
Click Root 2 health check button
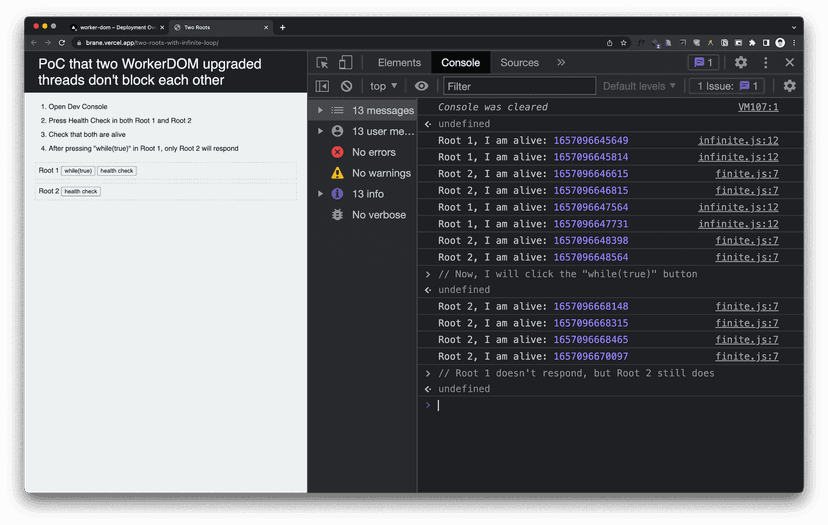click(x=81, y=191)
